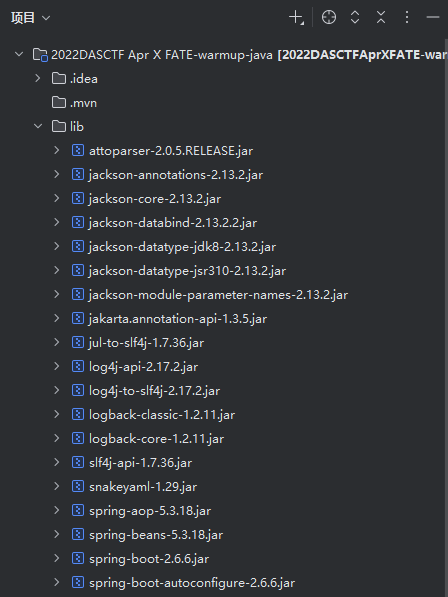
Task: Expand the .idea folder
Action: [x=38, y=78]
